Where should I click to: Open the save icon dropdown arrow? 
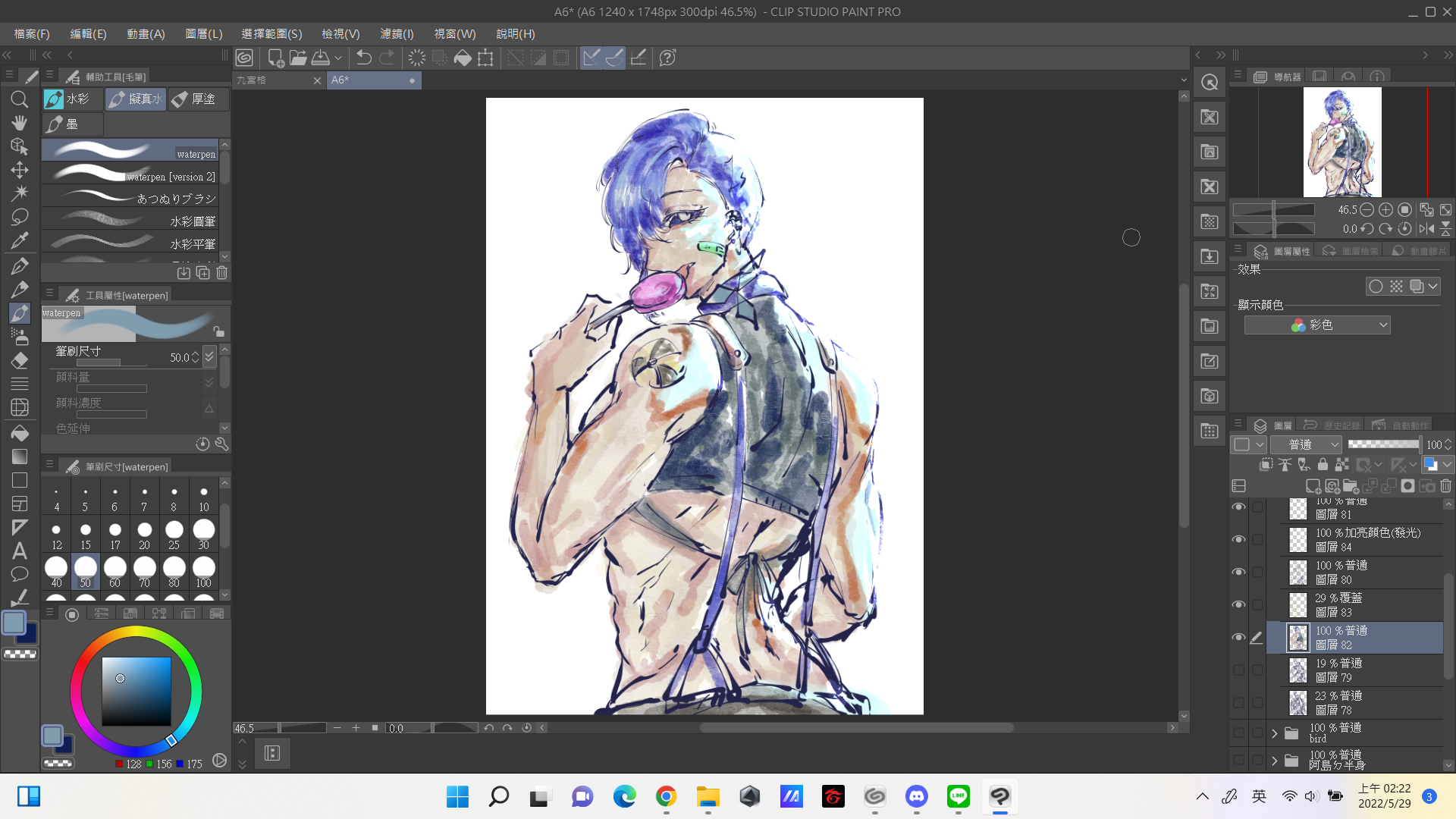pyautogui.click(x=338, y=58)
